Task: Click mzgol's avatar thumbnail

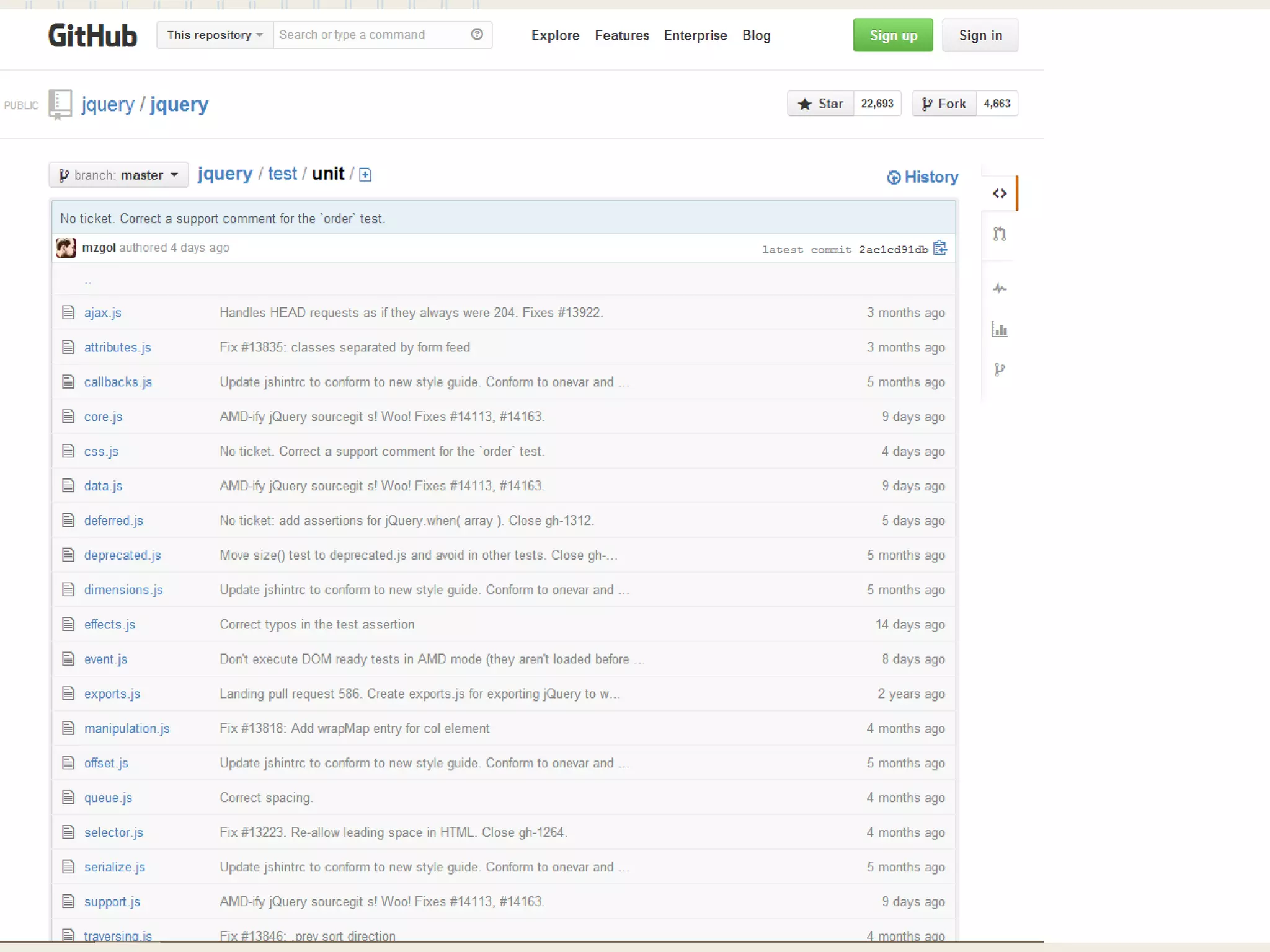Action: (66, 247)
